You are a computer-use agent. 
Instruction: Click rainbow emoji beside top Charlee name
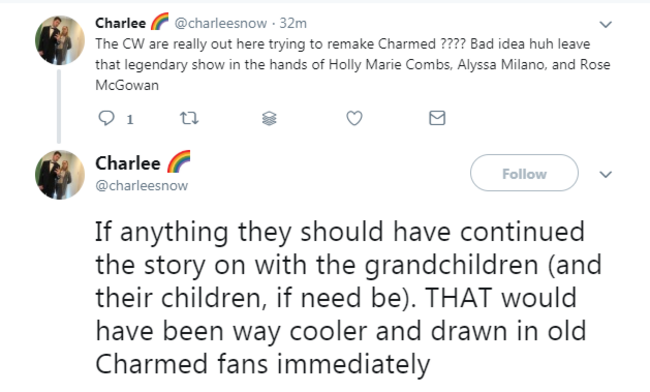(159, 21)
